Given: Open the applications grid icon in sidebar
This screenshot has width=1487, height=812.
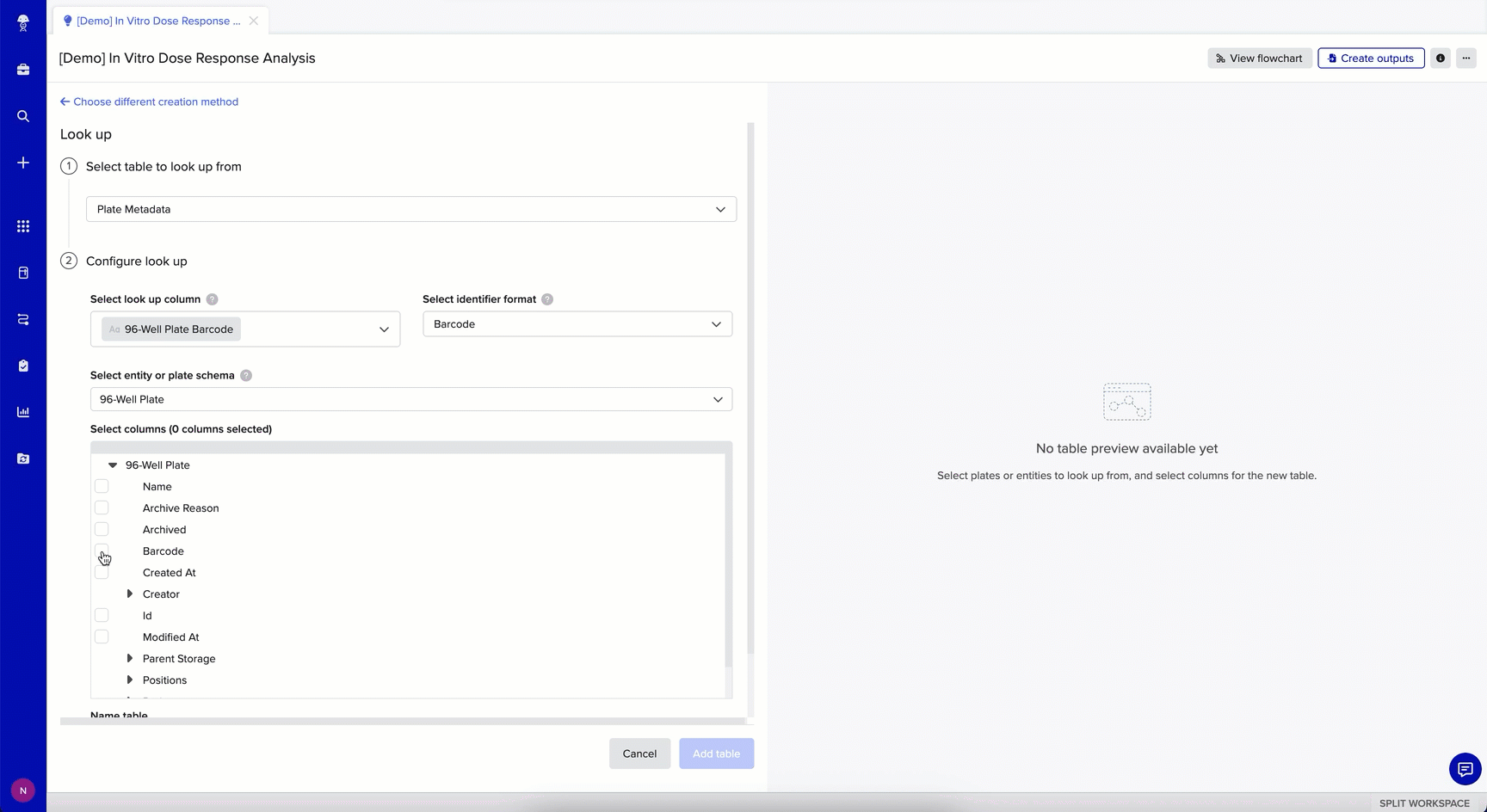Looking at the screenshot, I should coord(23,226).
